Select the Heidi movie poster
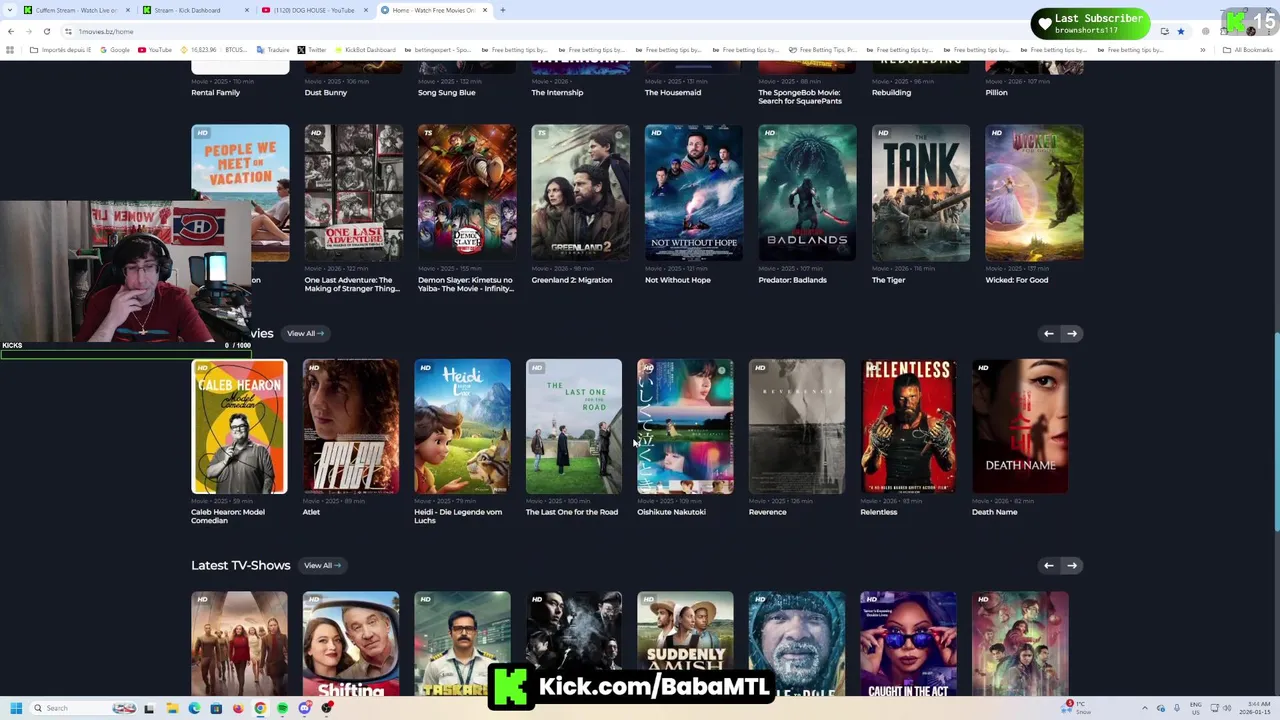The image size is (1280, 720). tap(462, 427)
